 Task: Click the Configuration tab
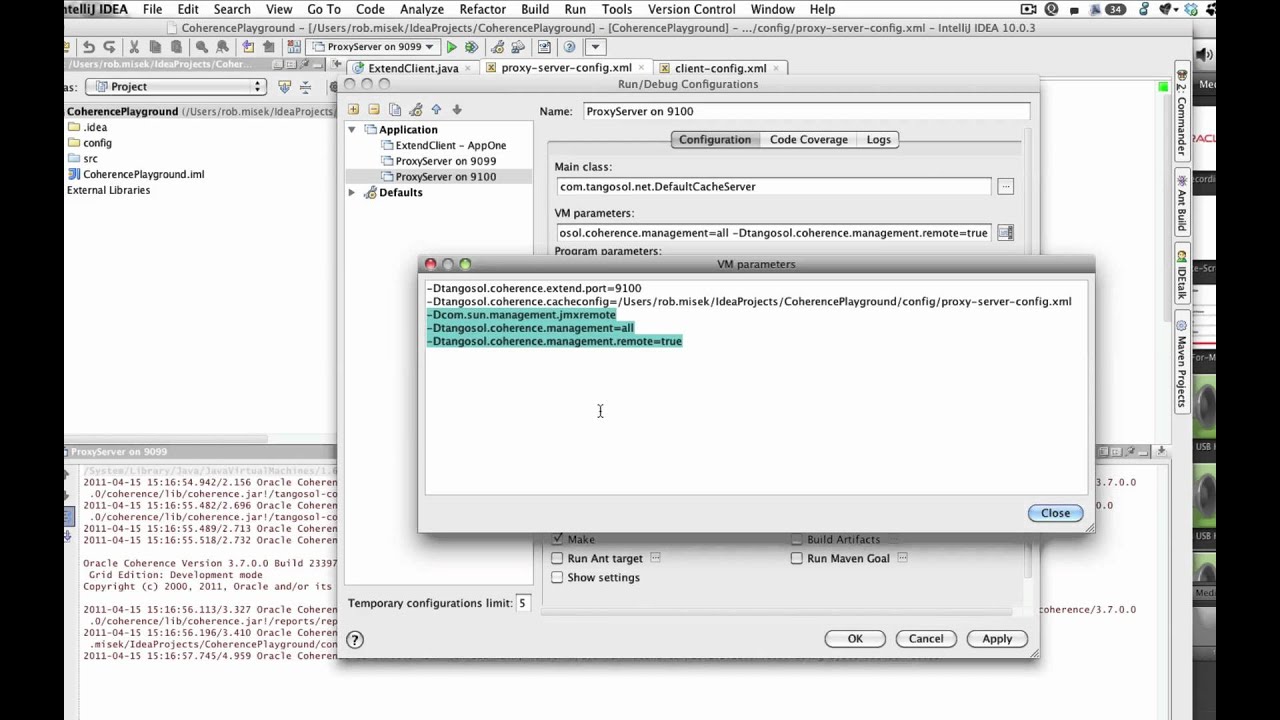pos(714,140)
